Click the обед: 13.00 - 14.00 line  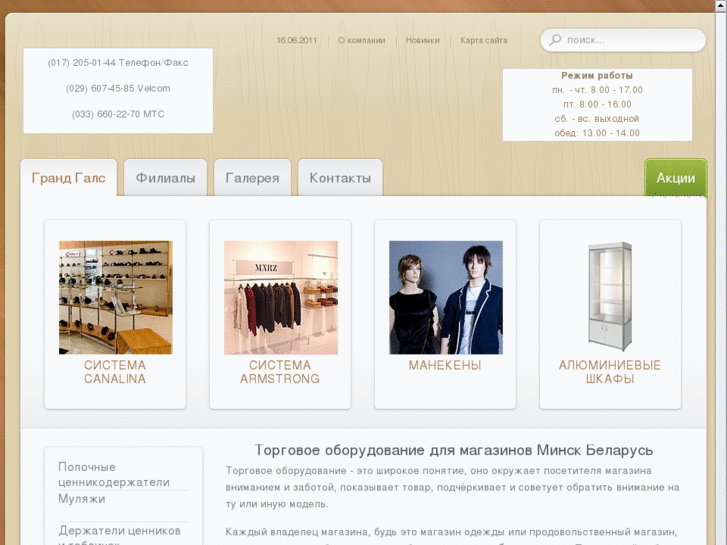point(597,133)
